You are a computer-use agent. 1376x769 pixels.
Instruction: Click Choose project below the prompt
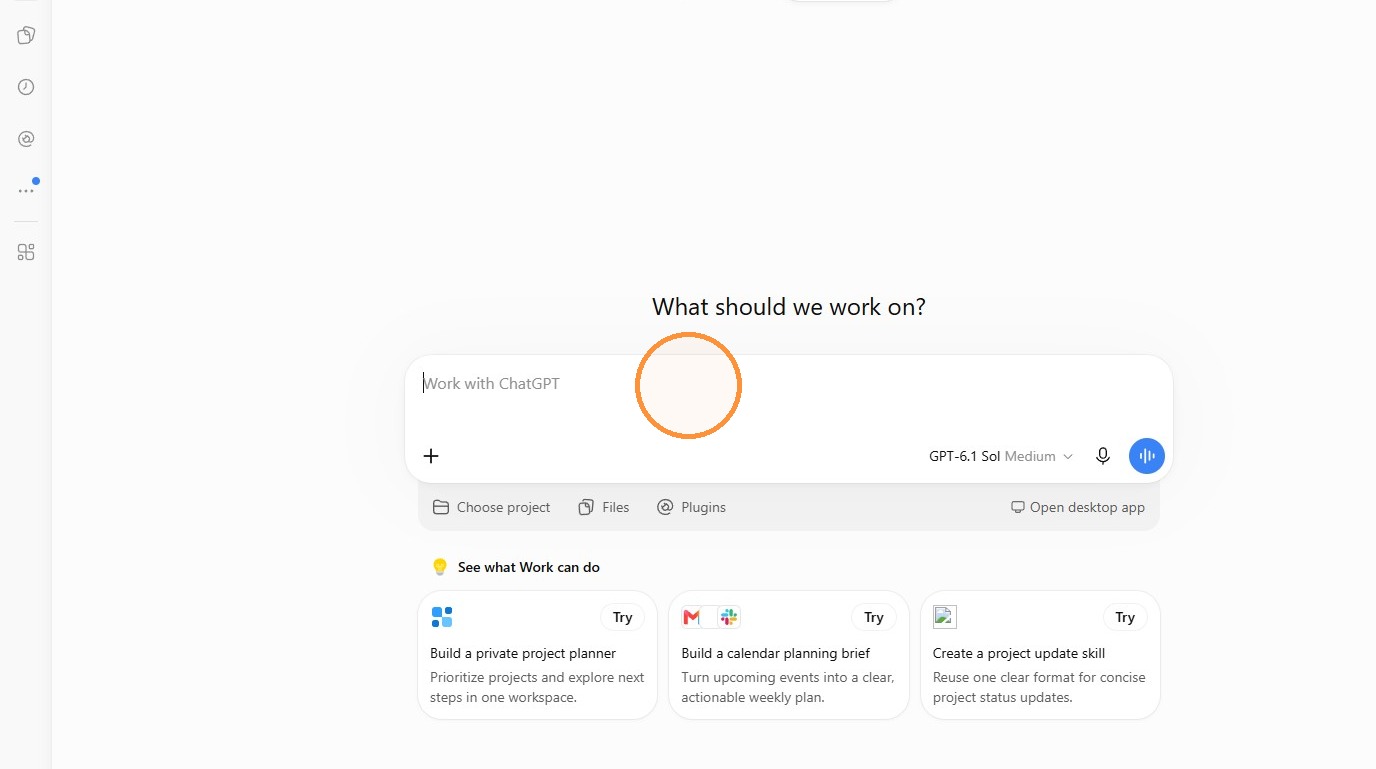coord(492,507)
